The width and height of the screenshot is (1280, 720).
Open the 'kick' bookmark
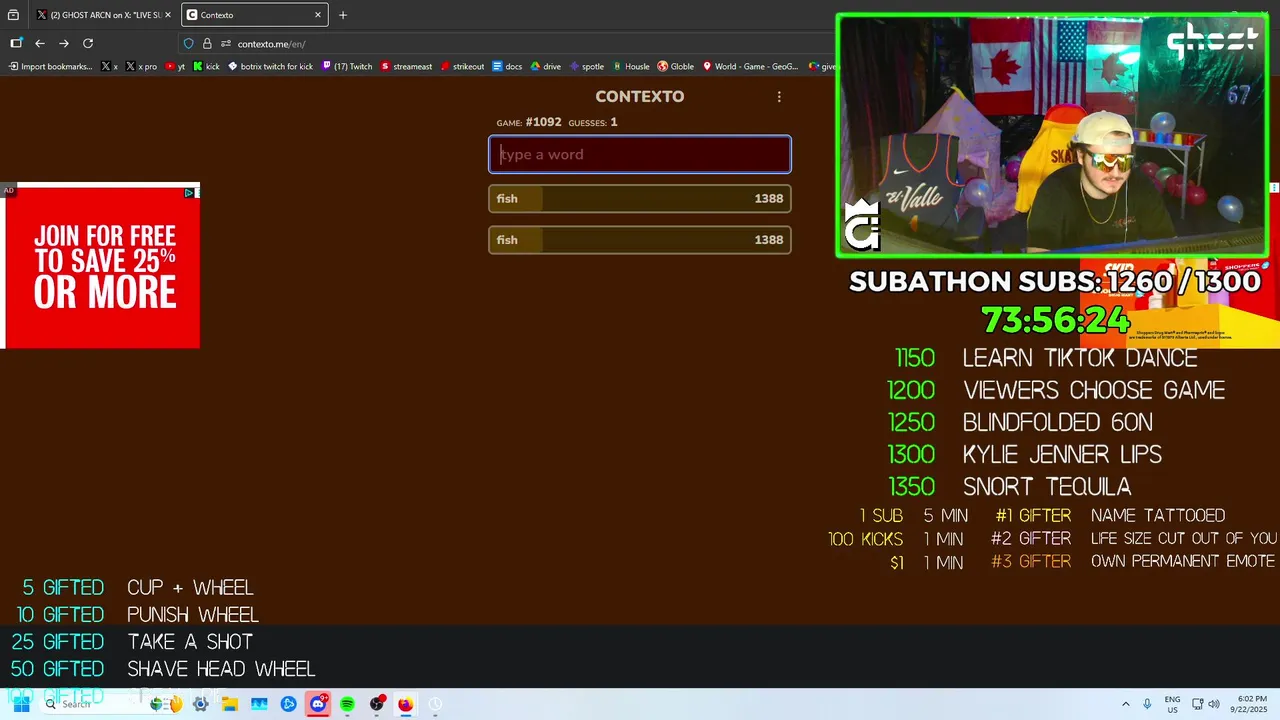(x=206, y=67)
